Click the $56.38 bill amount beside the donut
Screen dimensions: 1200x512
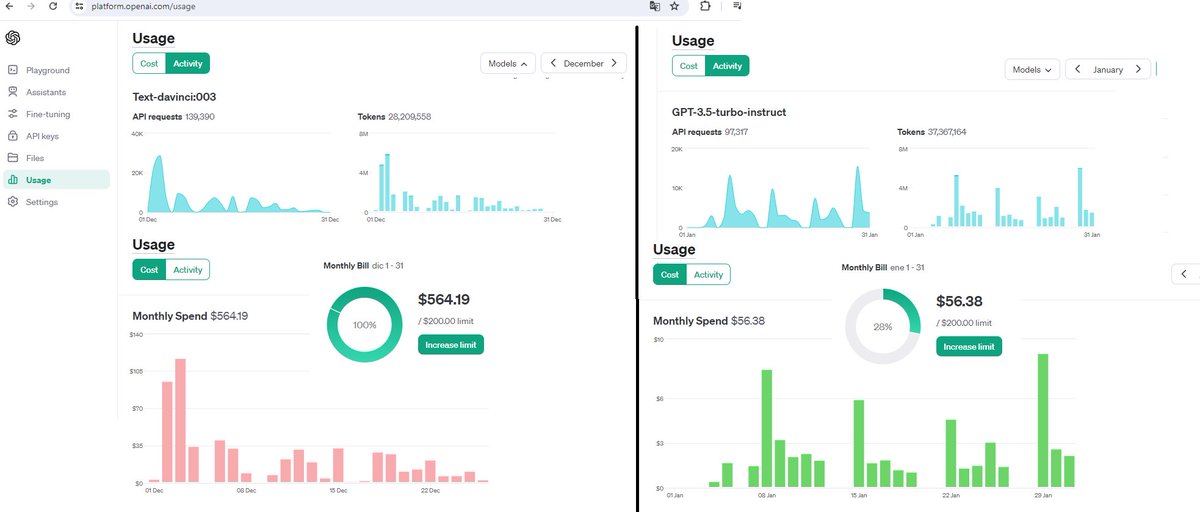(959, 301)
